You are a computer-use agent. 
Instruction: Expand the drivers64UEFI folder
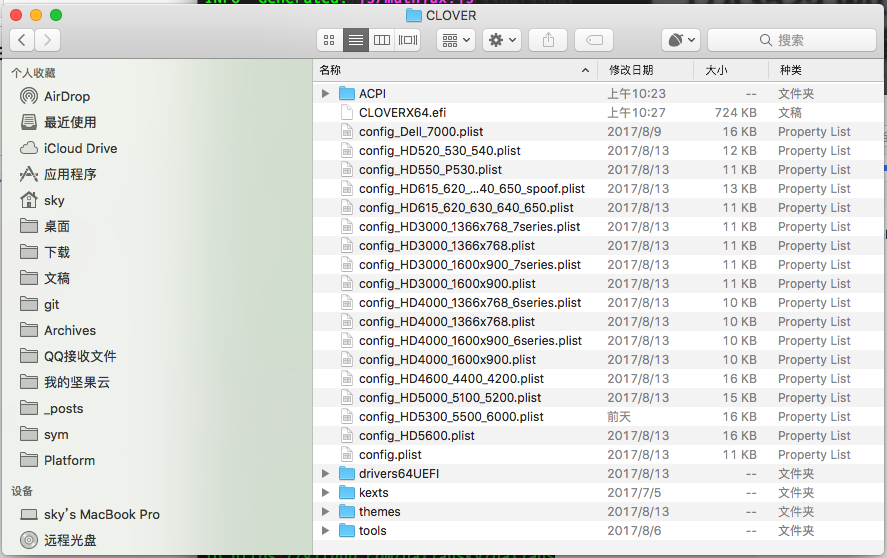tap(325, 474)
